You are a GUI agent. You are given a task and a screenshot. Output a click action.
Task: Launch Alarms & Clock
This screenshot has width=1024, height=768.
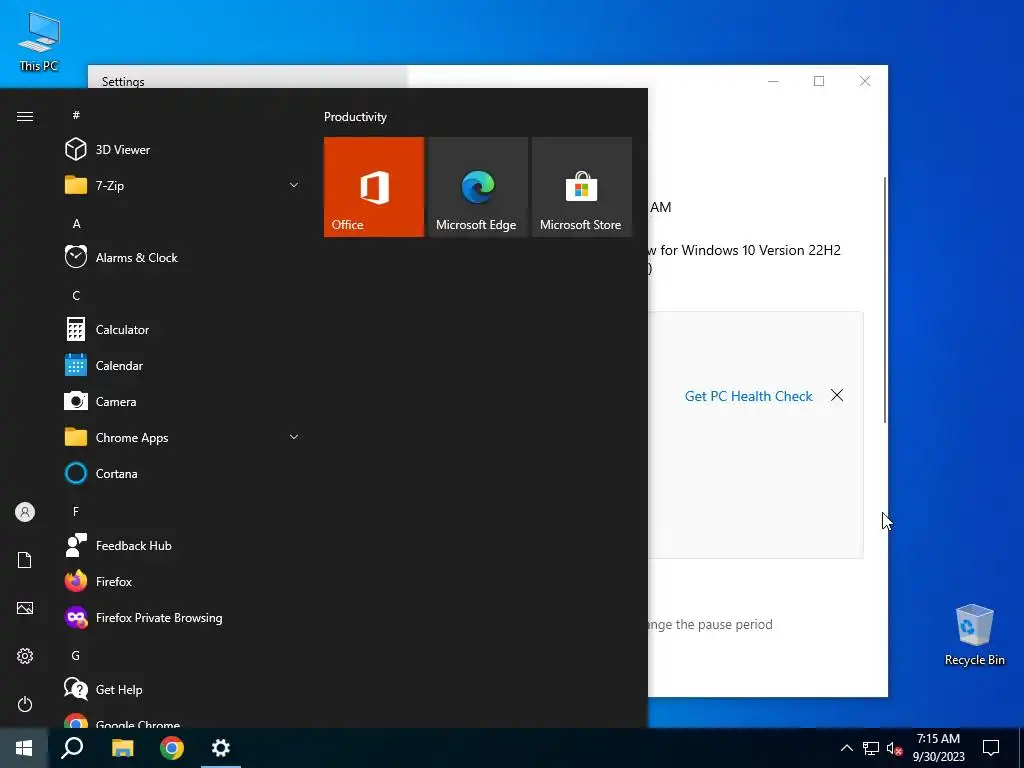183,257
